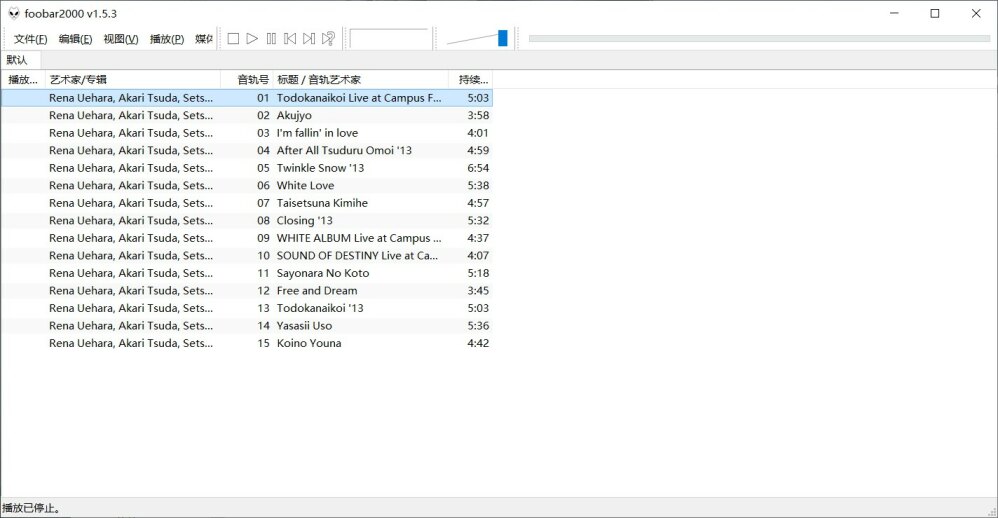Screen dimensions: 998x518
Task: Minimize the foobar2000 window
Action: [894, 13]
